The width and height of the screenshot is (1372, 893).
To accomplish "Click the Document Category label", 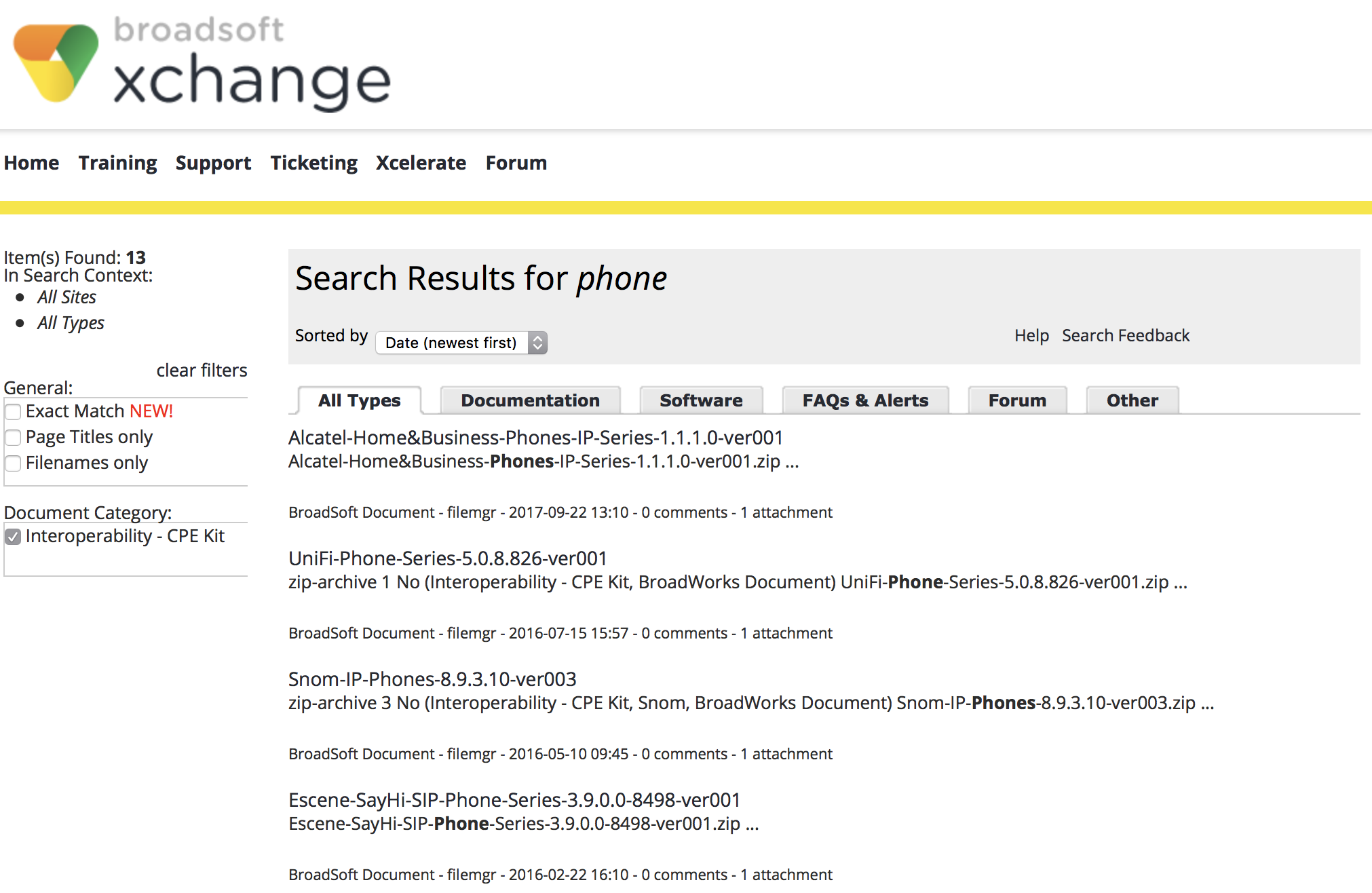I will click(88, 512).
